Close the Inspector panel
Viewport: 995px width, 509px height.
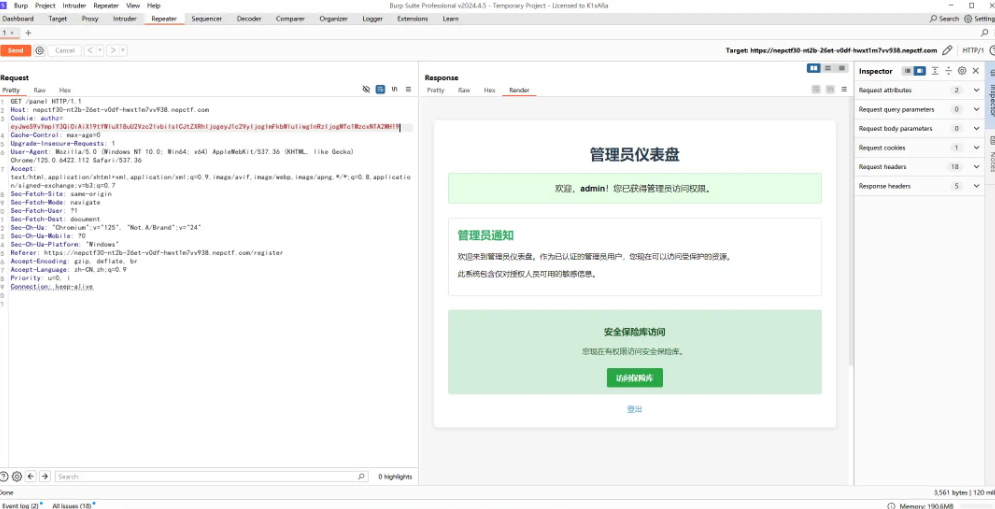pyautogui.click(x=976, y=71)
